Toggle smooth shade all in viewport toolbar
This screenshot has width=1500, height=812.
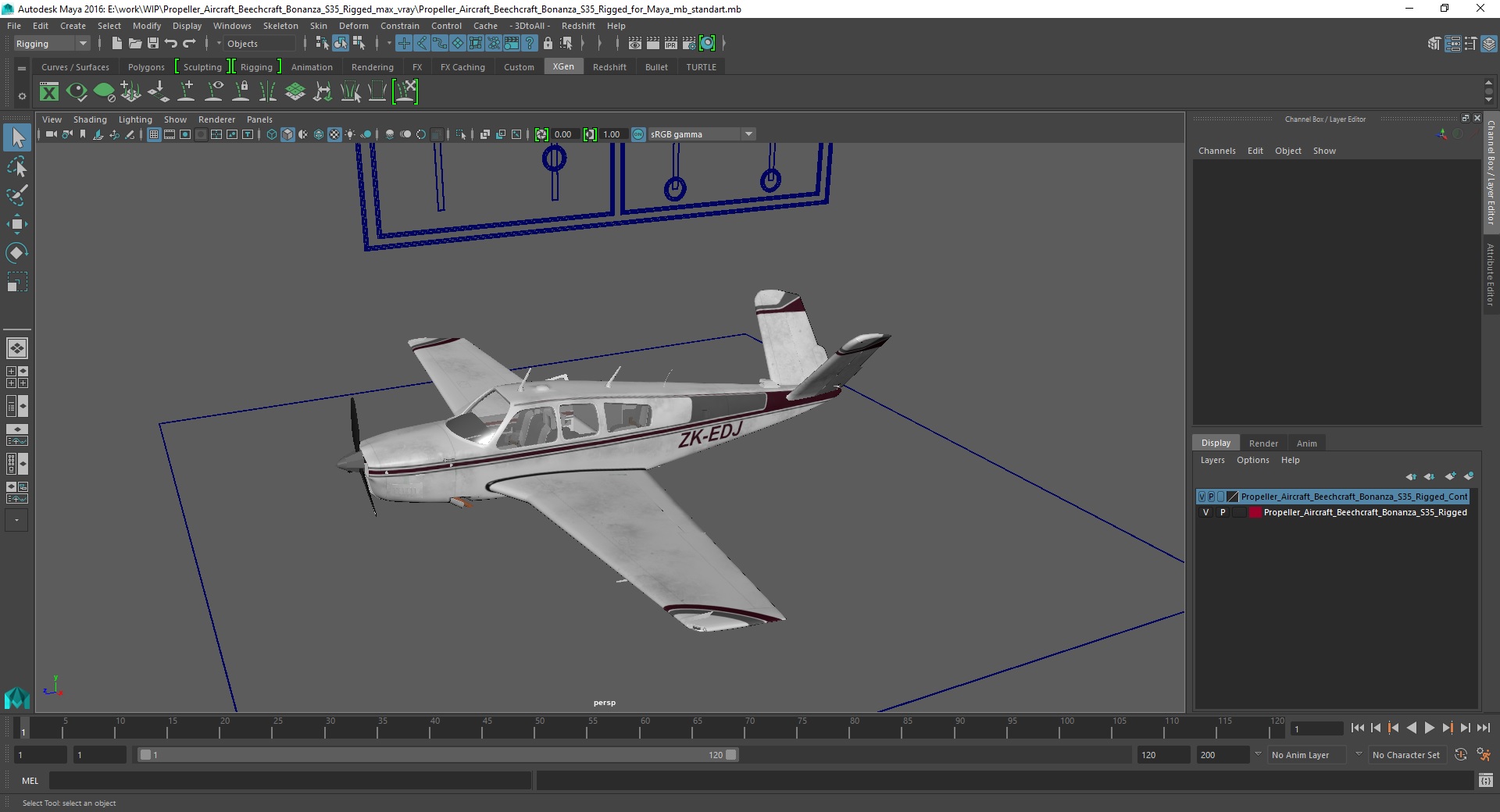pyautogui.click(x=287, y=134)
